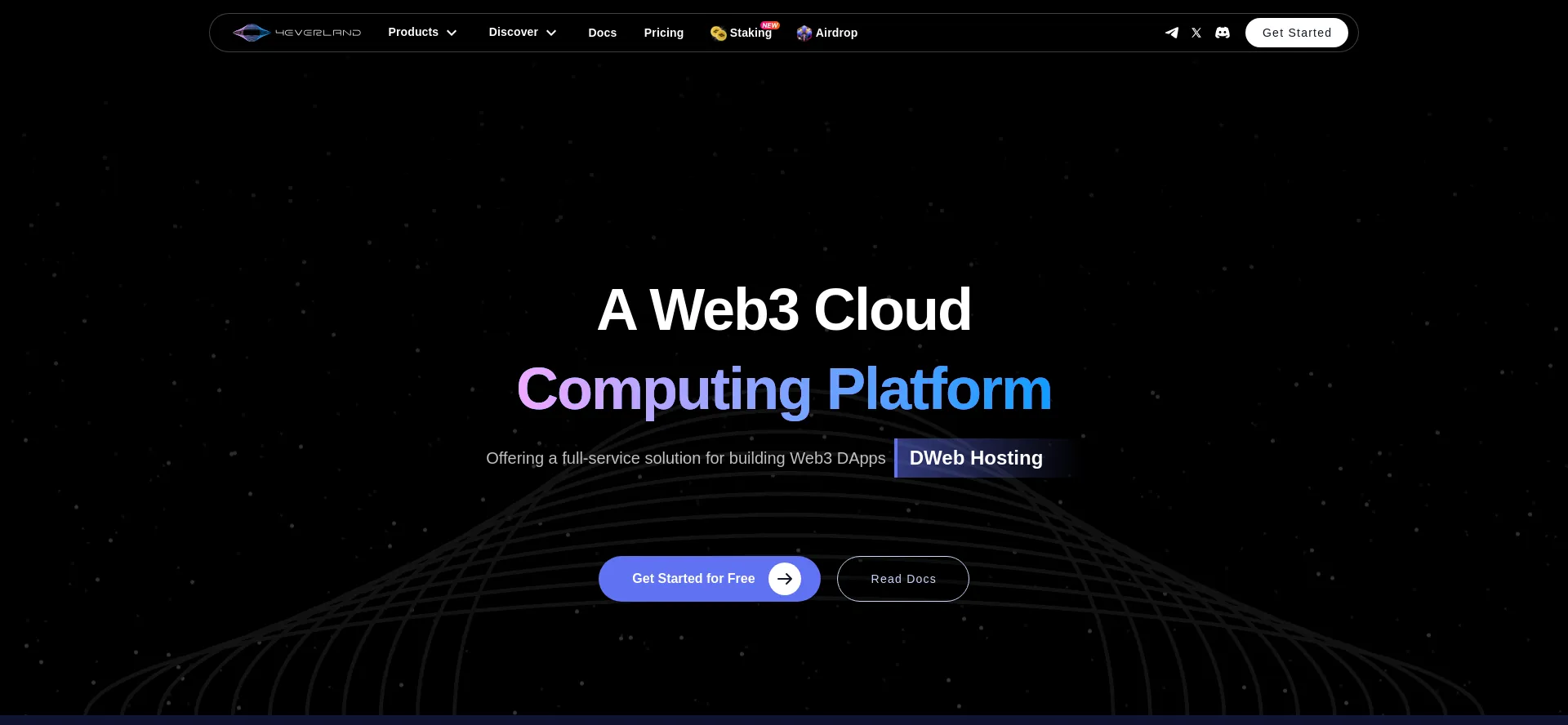Open the Airdrop link text

tap(837, 33)
